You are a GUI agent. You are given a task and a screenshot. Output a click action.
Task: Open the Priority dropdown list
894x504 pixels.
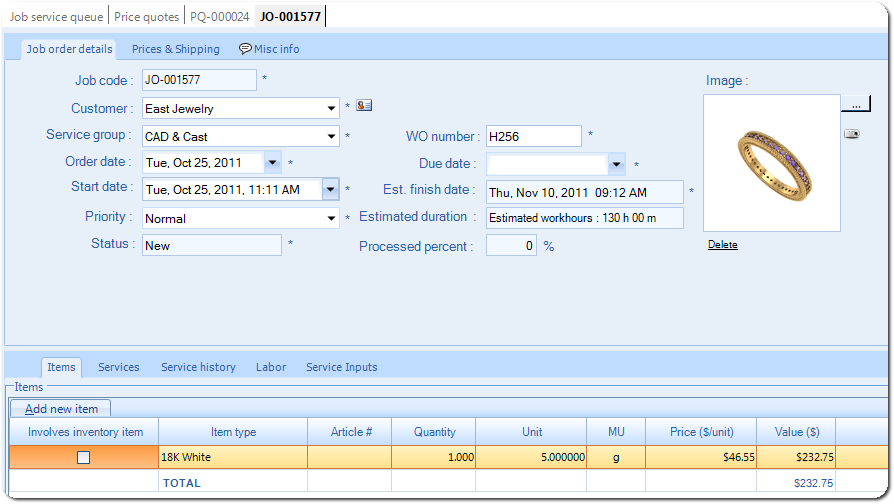(331, 218)
